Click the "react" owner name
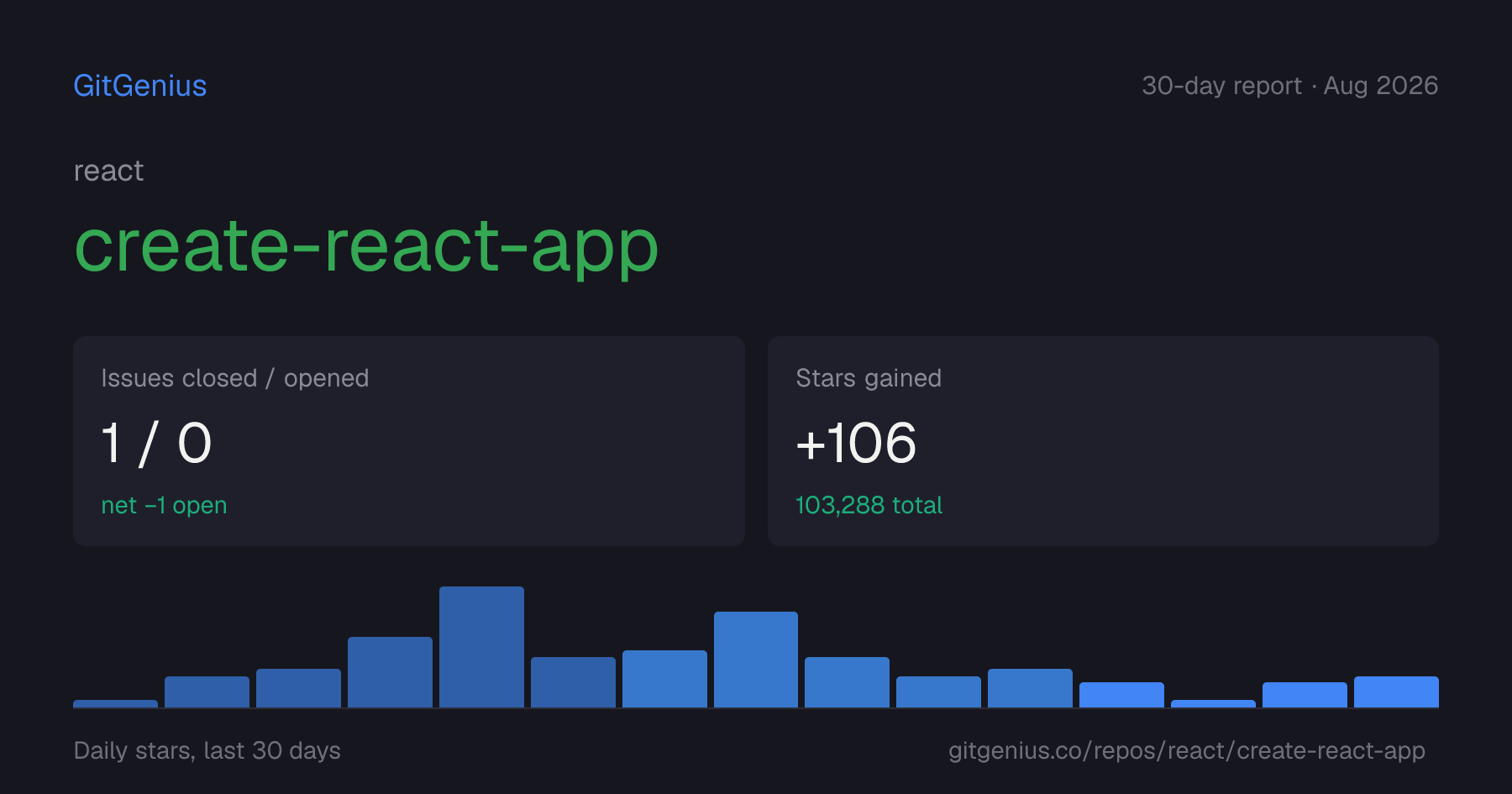 108,171
